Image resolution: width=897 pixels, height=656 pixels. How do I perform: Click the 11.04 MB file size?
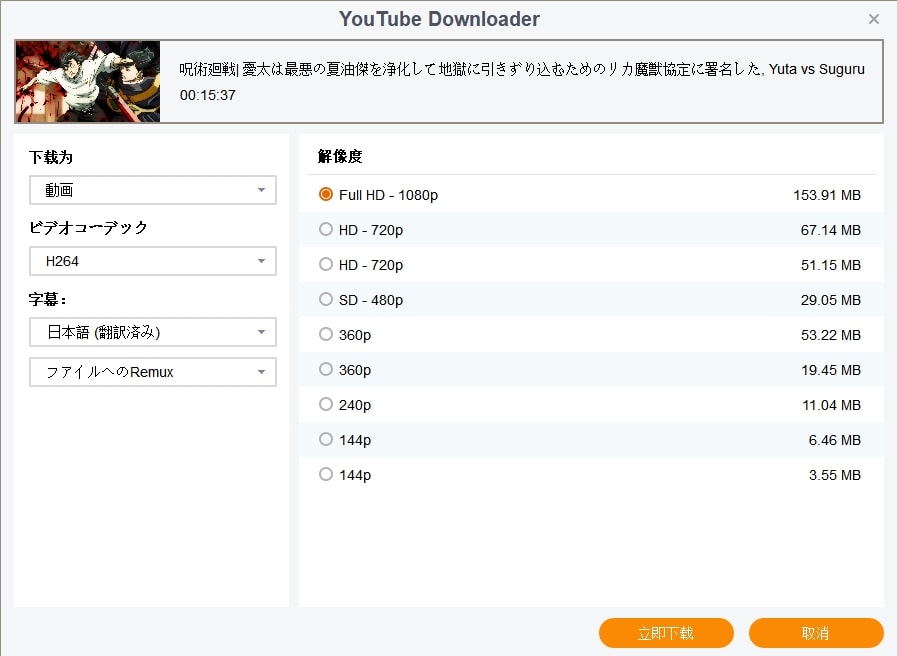tap(831, 405)
